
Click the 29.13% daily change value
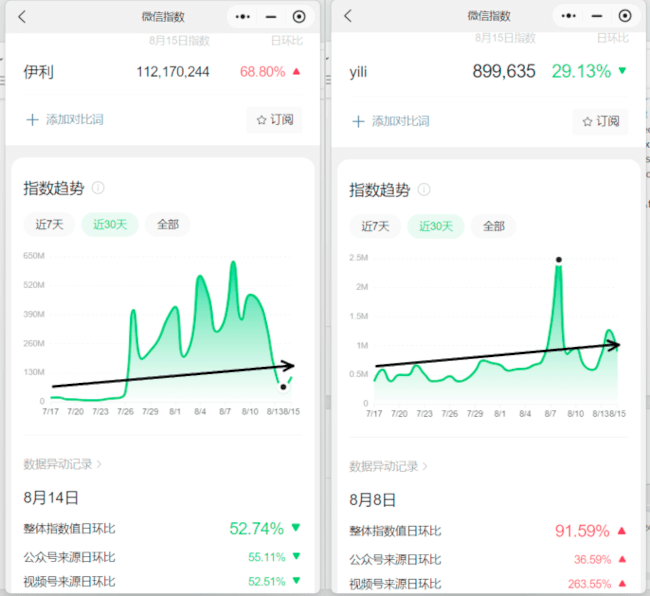[581, 71]
